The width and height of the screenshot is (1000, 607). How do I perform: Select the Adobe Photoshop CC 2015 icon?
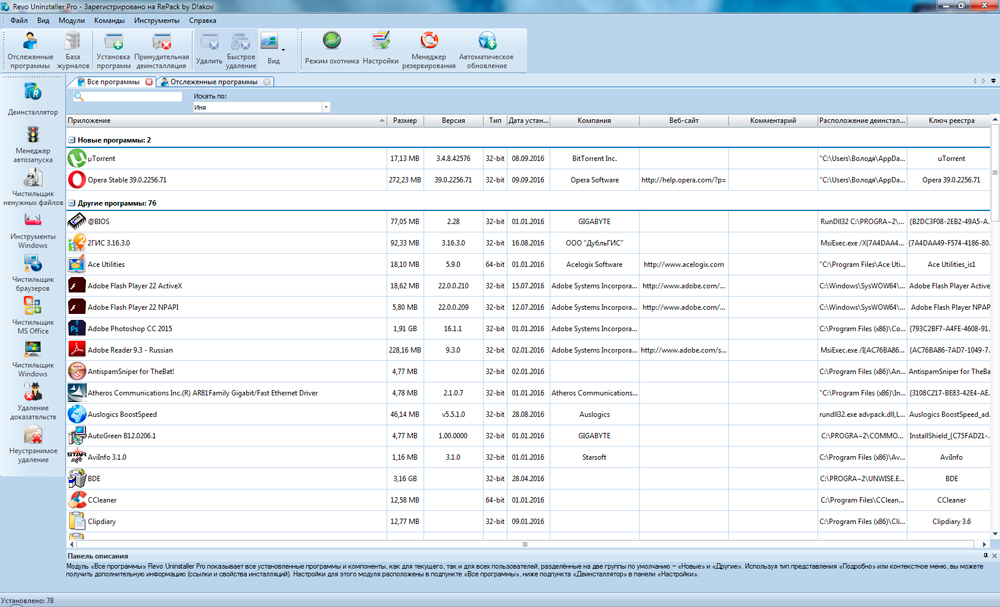pos(77,328)
